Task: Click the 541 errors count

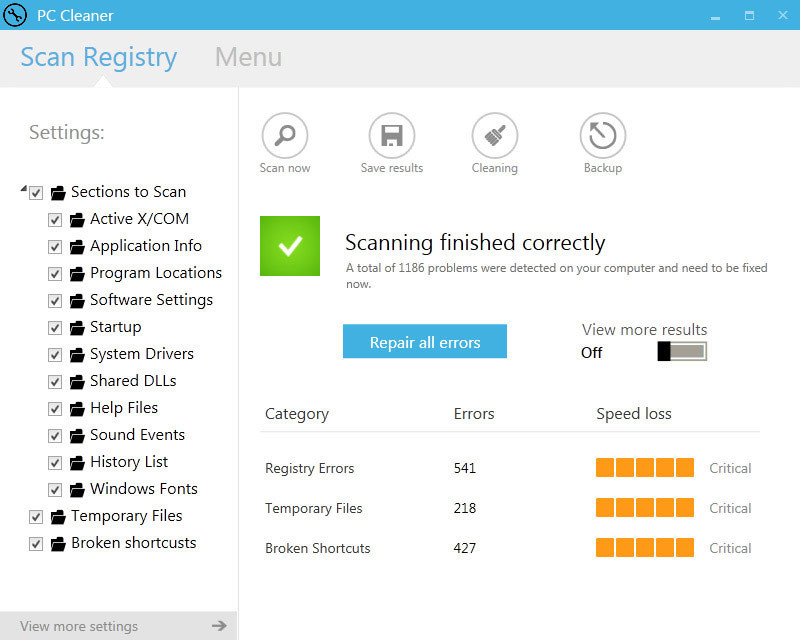Action: tap(464, 468)
